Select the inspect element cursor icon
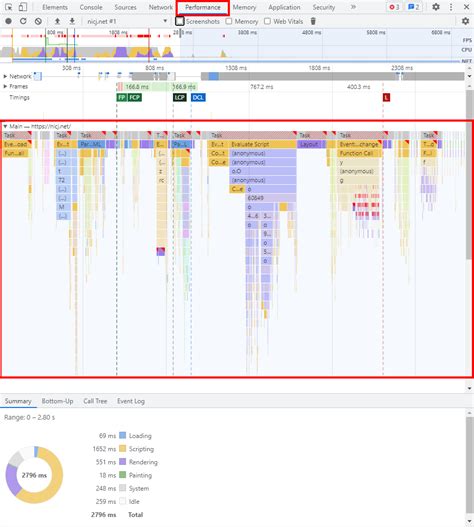474x527 pixels. click(x=8, y=7)
